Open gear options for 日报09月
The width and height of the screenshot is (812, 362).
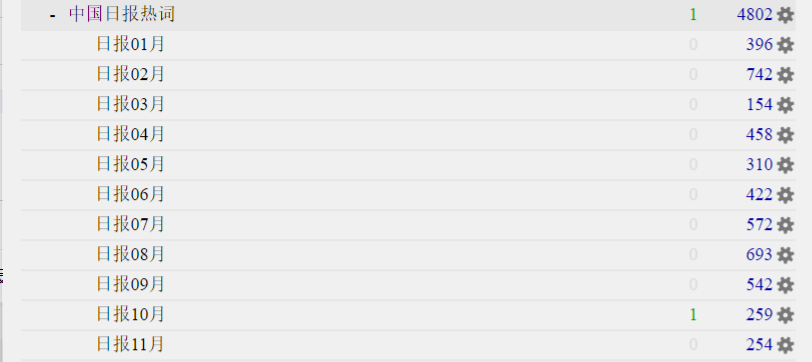pos(786,285)
